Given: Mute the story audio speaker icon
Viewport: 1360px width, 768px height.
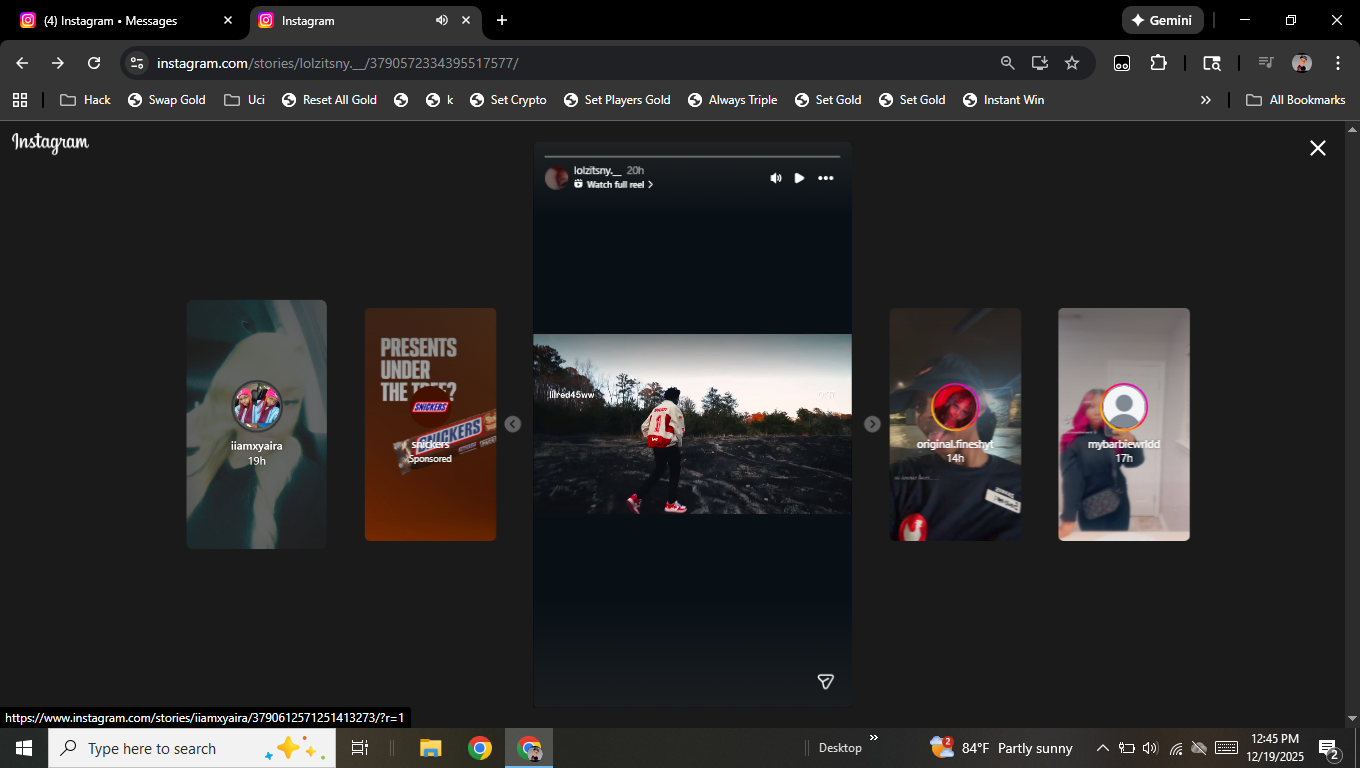Looking at the screenshot, I should click(776, 178).
